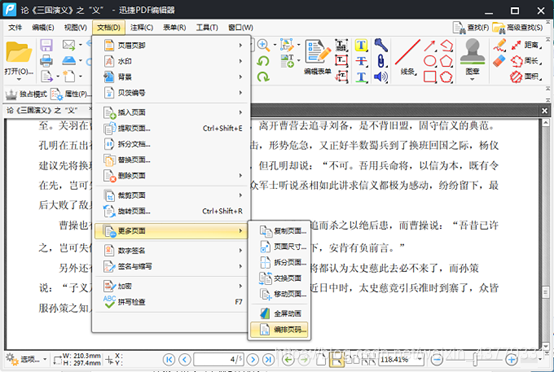Open the 工具(T) menu
This screenshot has height=372, width=554.
tap(207, 28)
